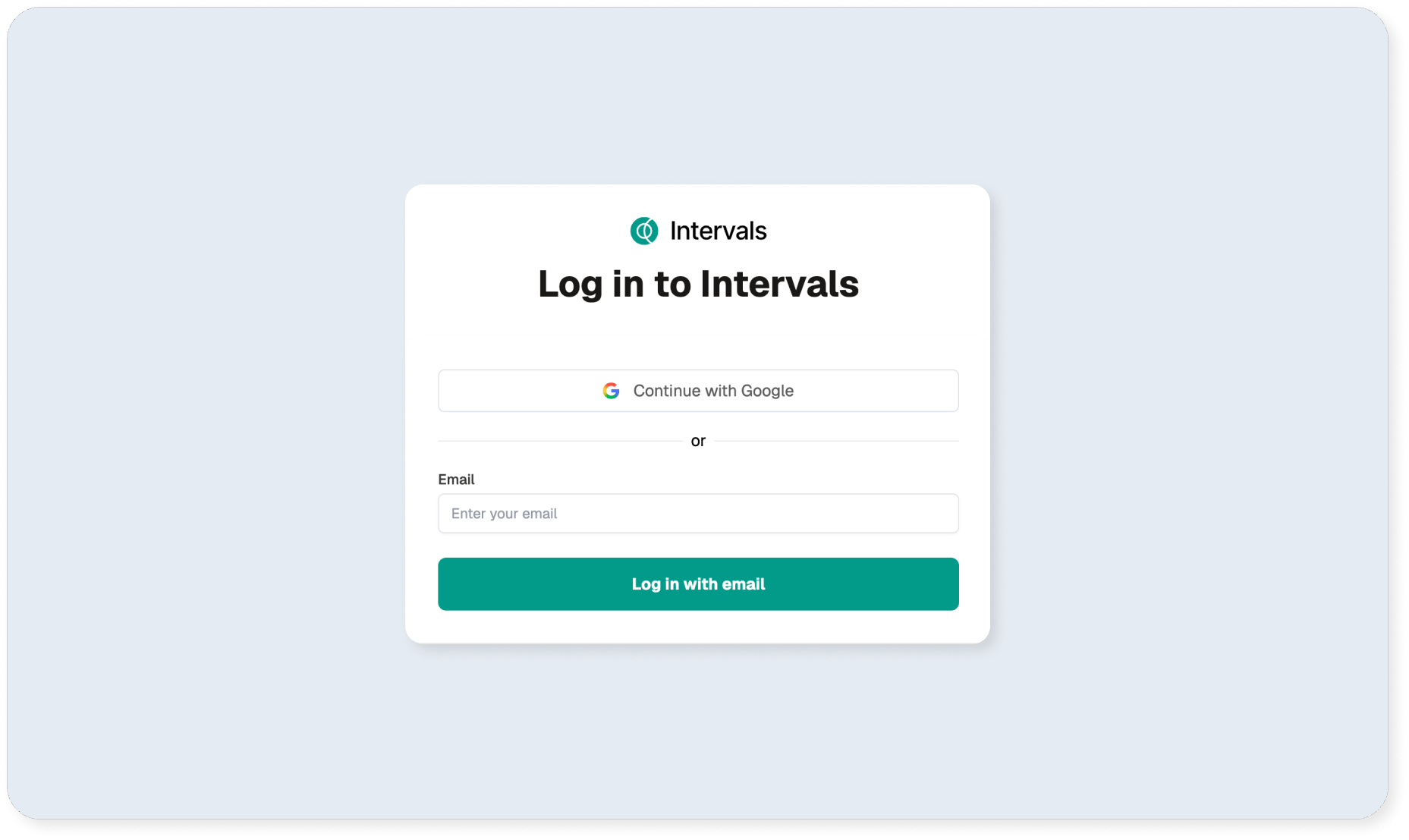Viewport: 1409px width, 840px height.
Task: Click the "Continue with Google" label text
Action: click(x=713, y=391)
